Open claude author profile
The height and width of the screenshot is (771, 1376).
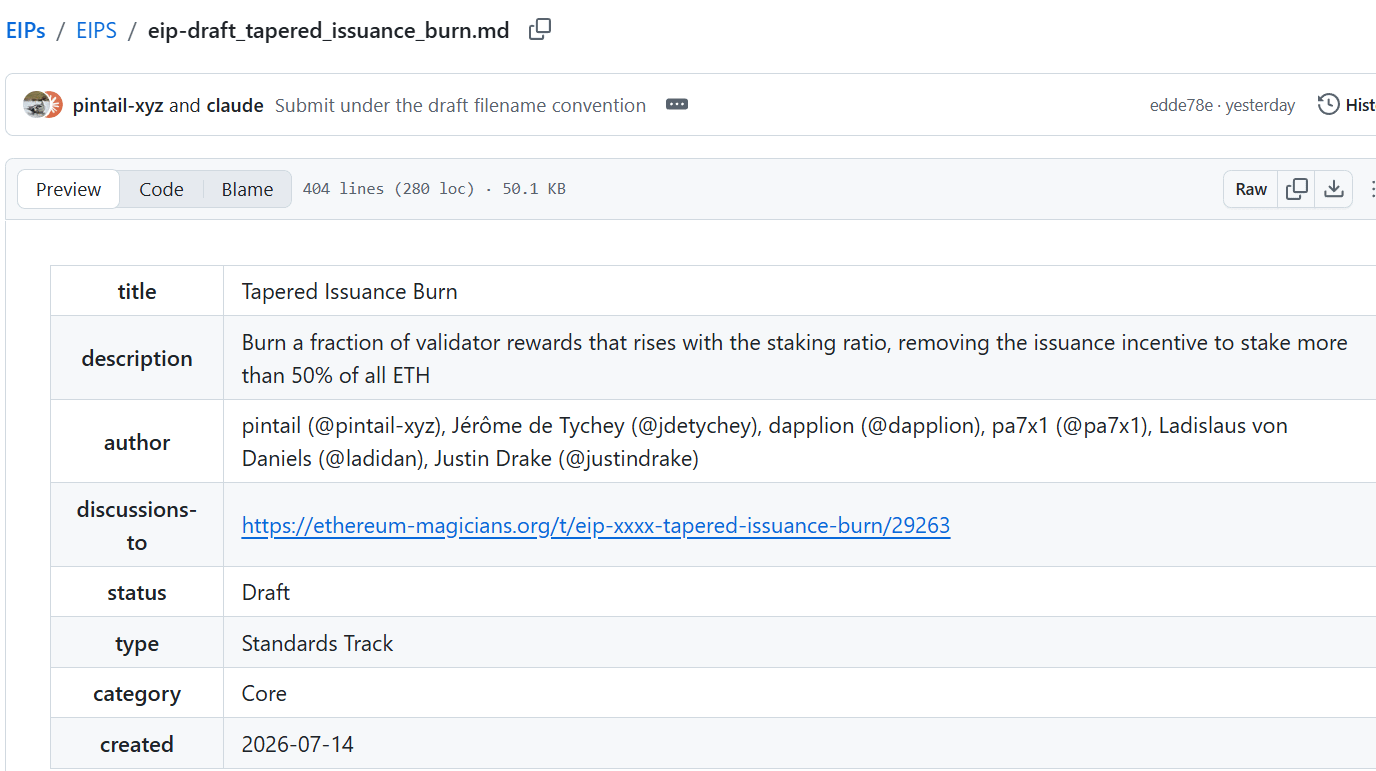(235, 105)
